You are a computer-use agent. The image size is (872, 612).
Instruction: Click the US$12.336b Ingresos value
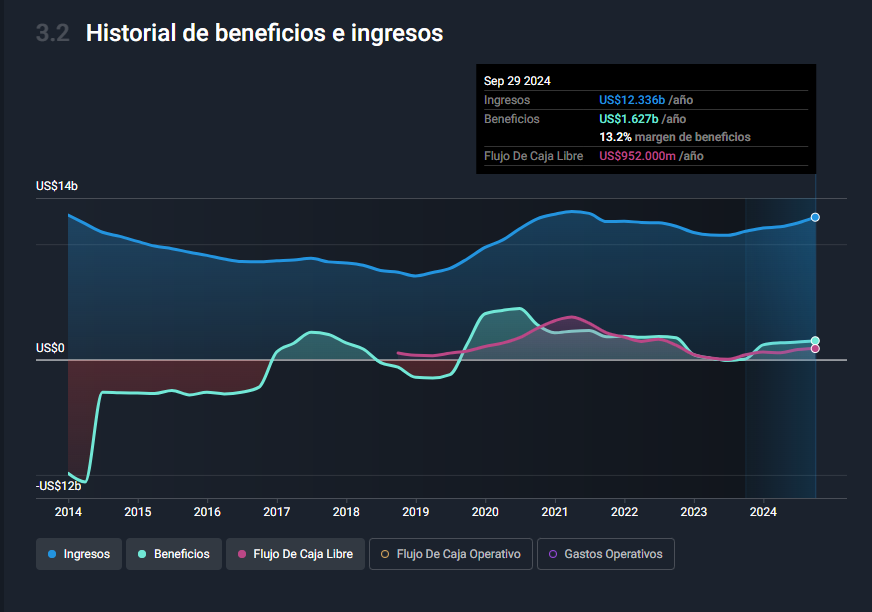(632, 100)
